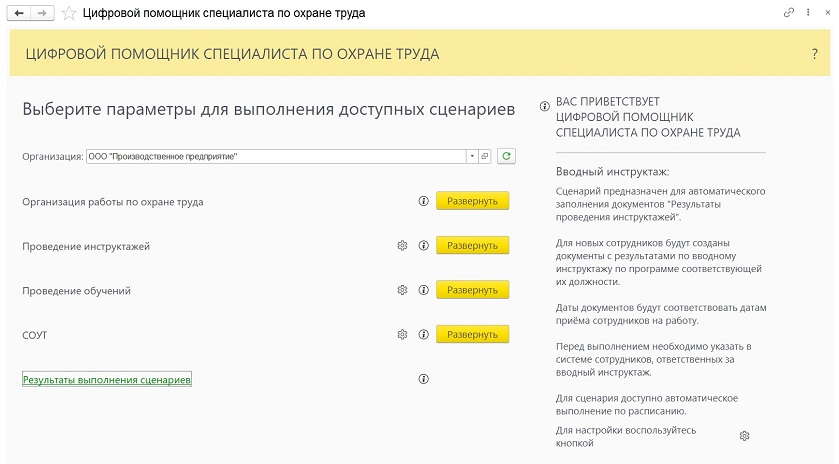Show info for Проведение обучений
This screenshot has height=464, width=839.
(x=423, y=290)
